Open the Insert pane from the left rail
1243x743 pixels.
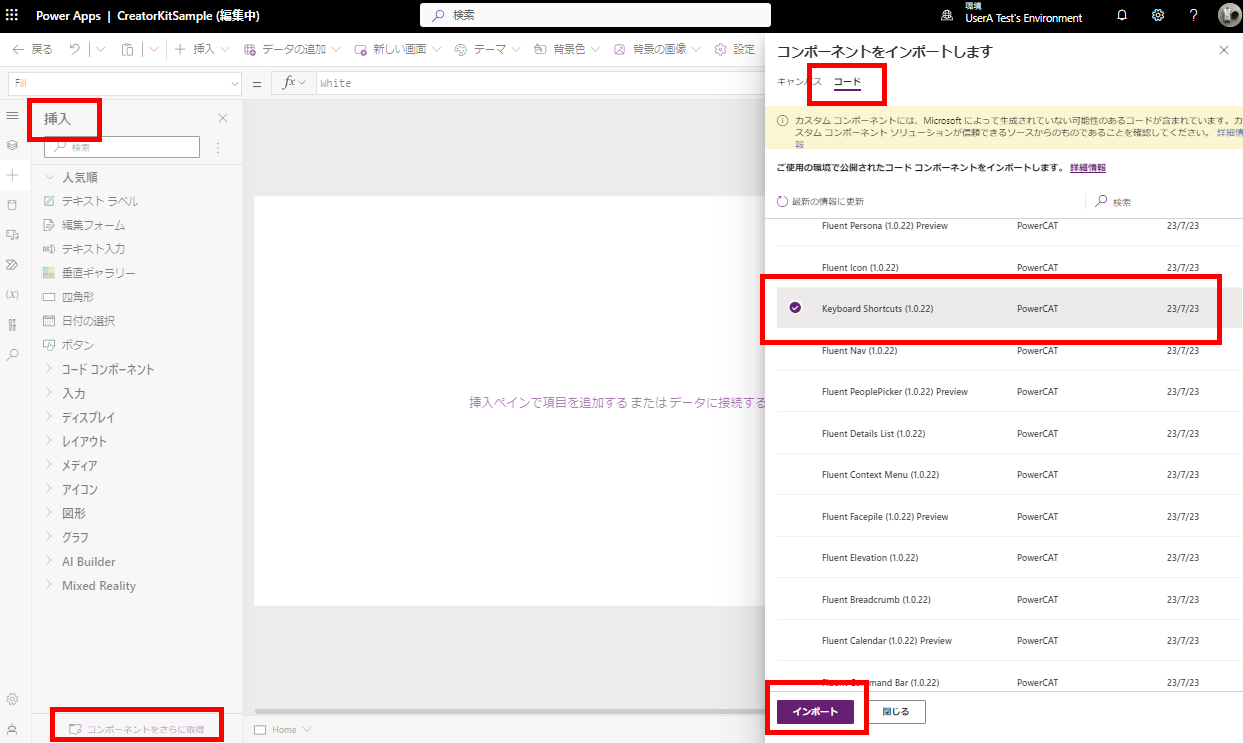coord(13,175)
